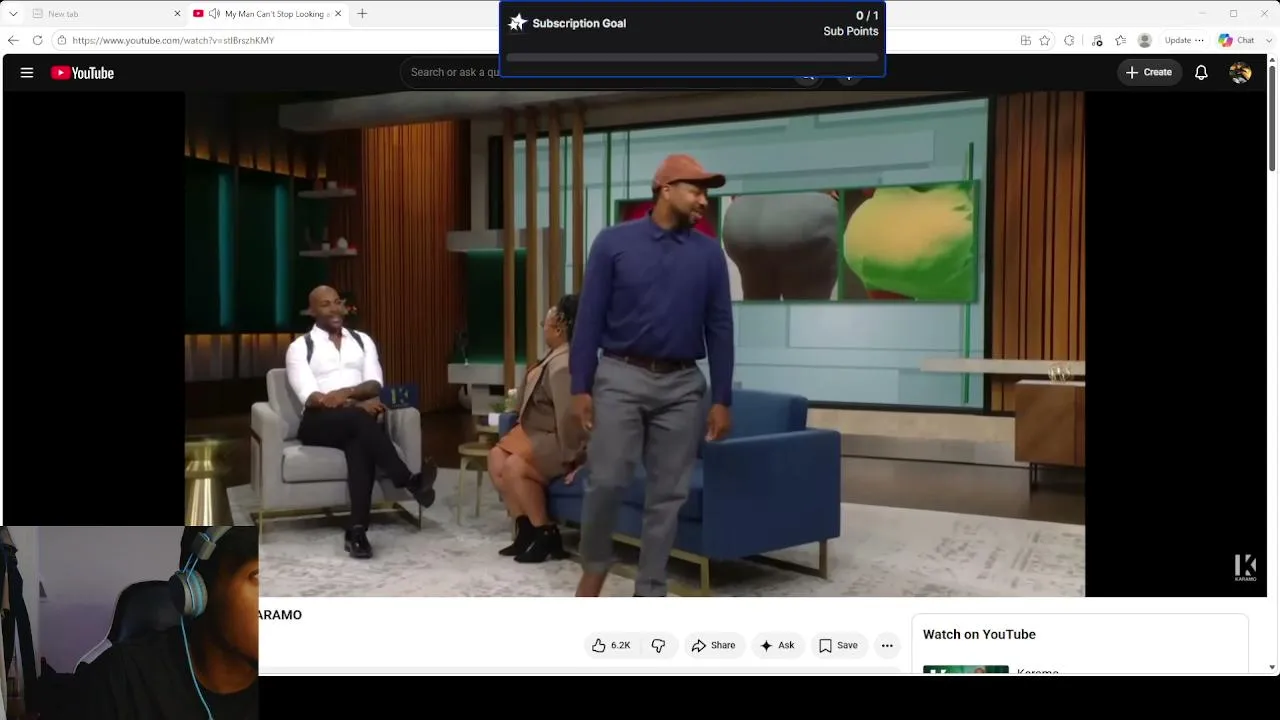Switch to the New tab tab
This screenshot has height=720, width=1280.
[x=105, y=14]
